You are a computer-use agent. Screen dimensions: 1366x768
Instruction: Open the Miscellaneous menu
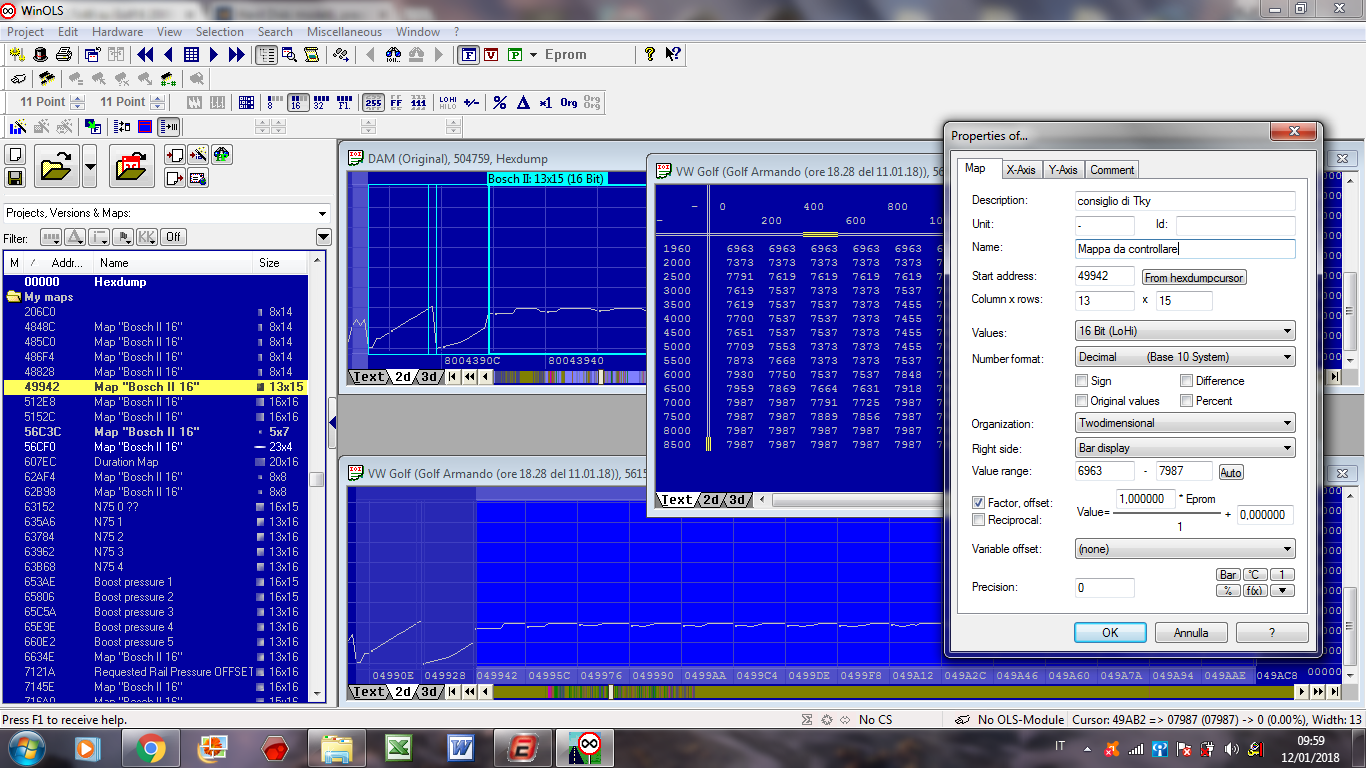[344, 32]
